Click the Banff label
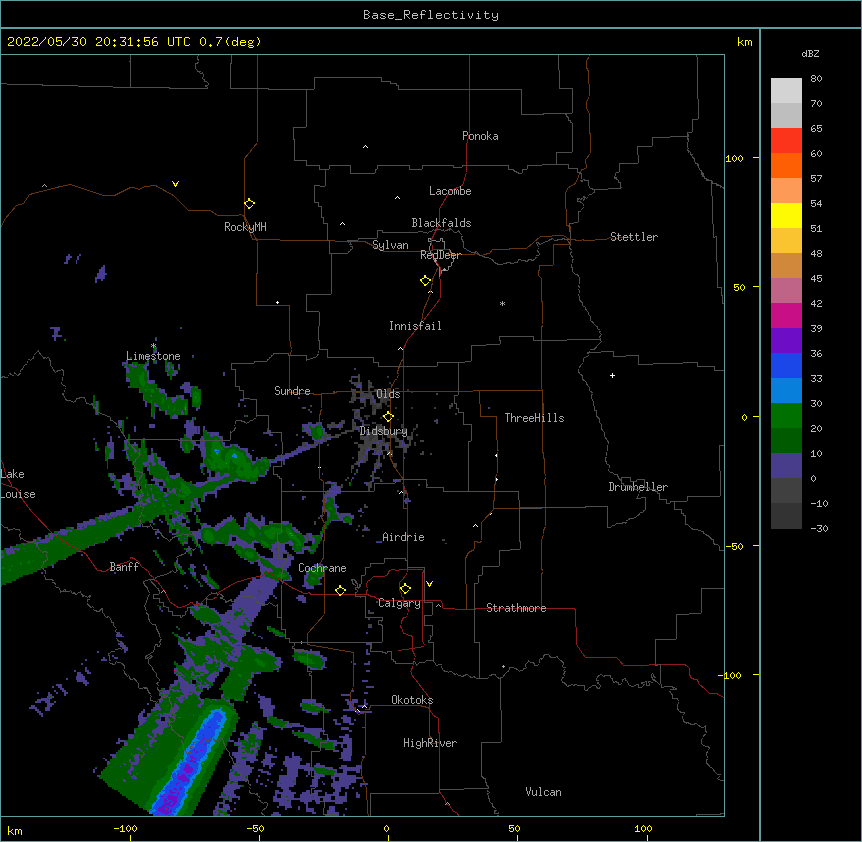Viewport: 862px width, 842px height. [124, 567]
